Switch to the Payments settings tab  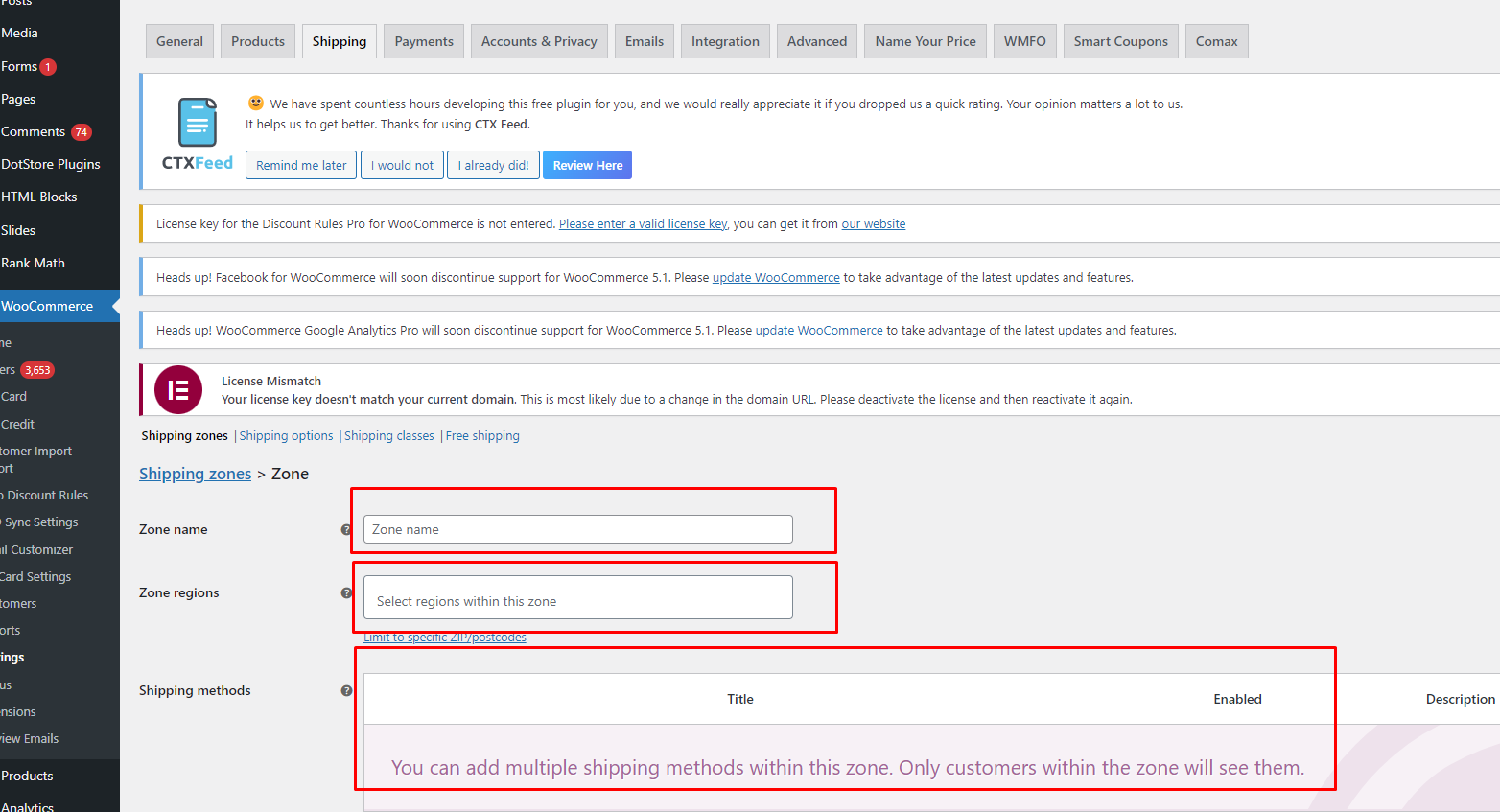(424, 41)
